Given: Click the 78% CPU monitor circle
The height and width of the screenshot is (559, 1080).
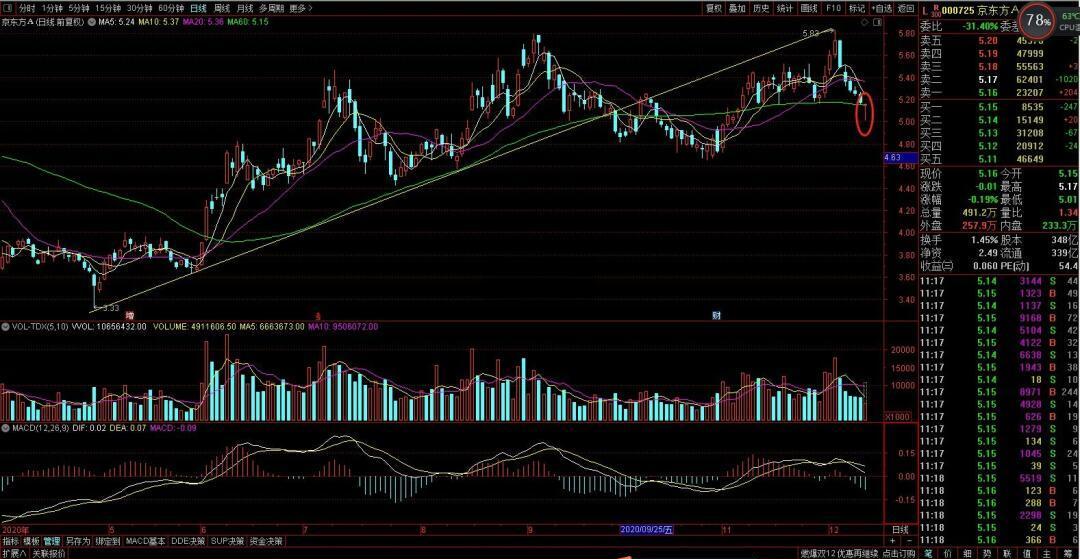Looking at the screenshot, I should (1038, 19).
